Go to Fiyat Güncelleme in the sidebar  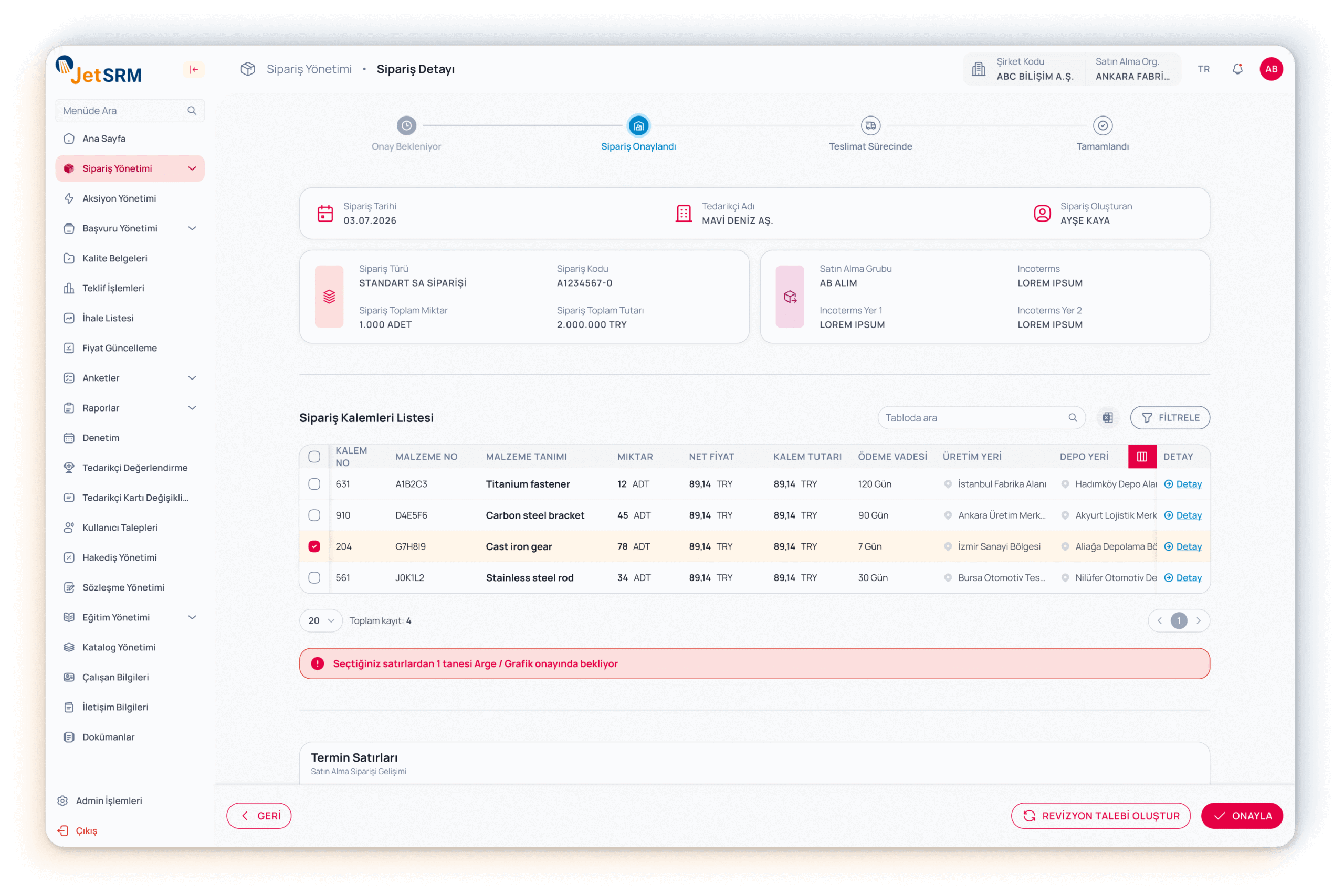pyautogui.click(x=119, y=348)
